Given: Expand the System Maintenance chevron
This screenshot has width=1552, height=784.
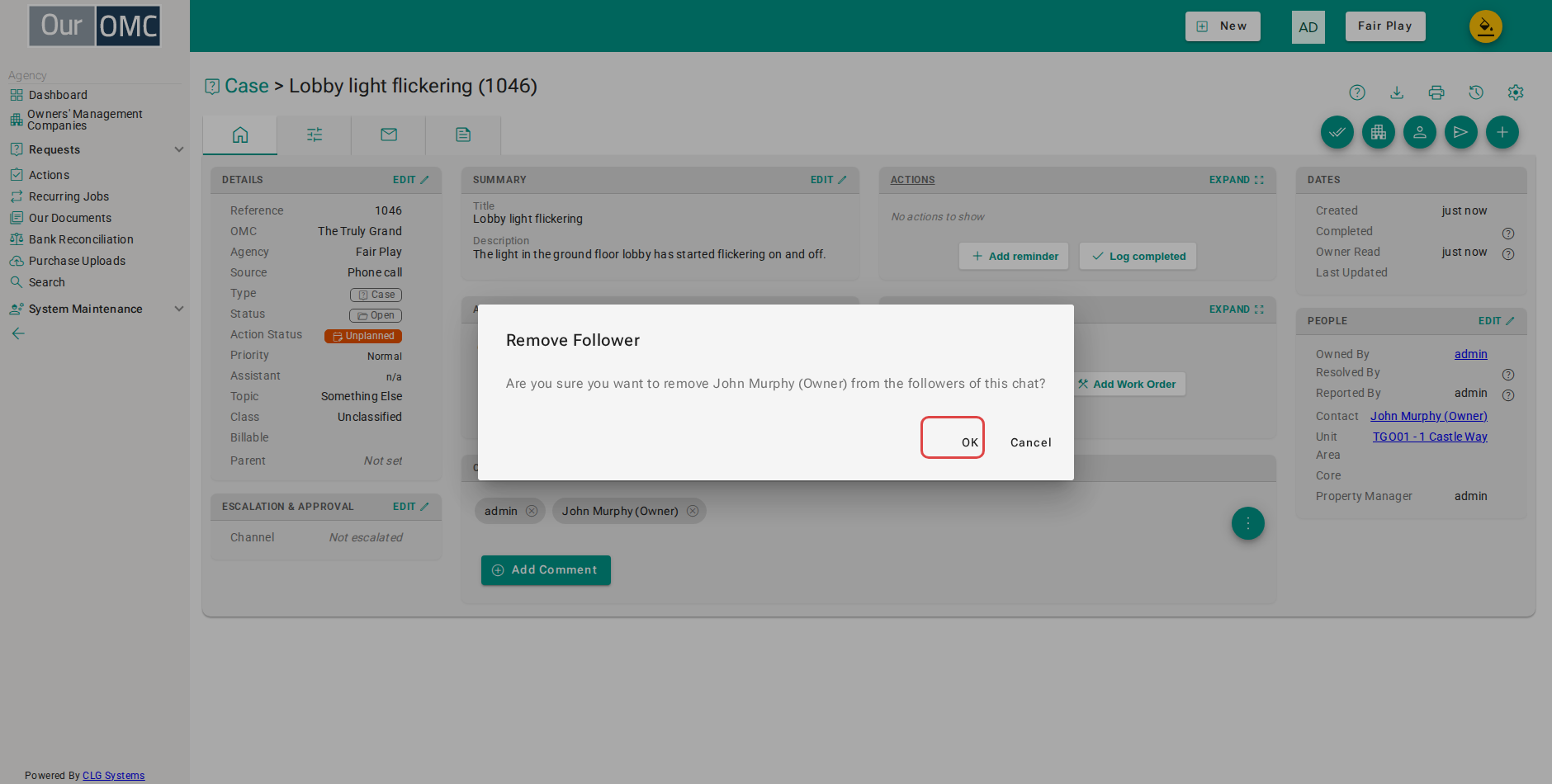Looking at the screenshot, I should pos(179,309).
